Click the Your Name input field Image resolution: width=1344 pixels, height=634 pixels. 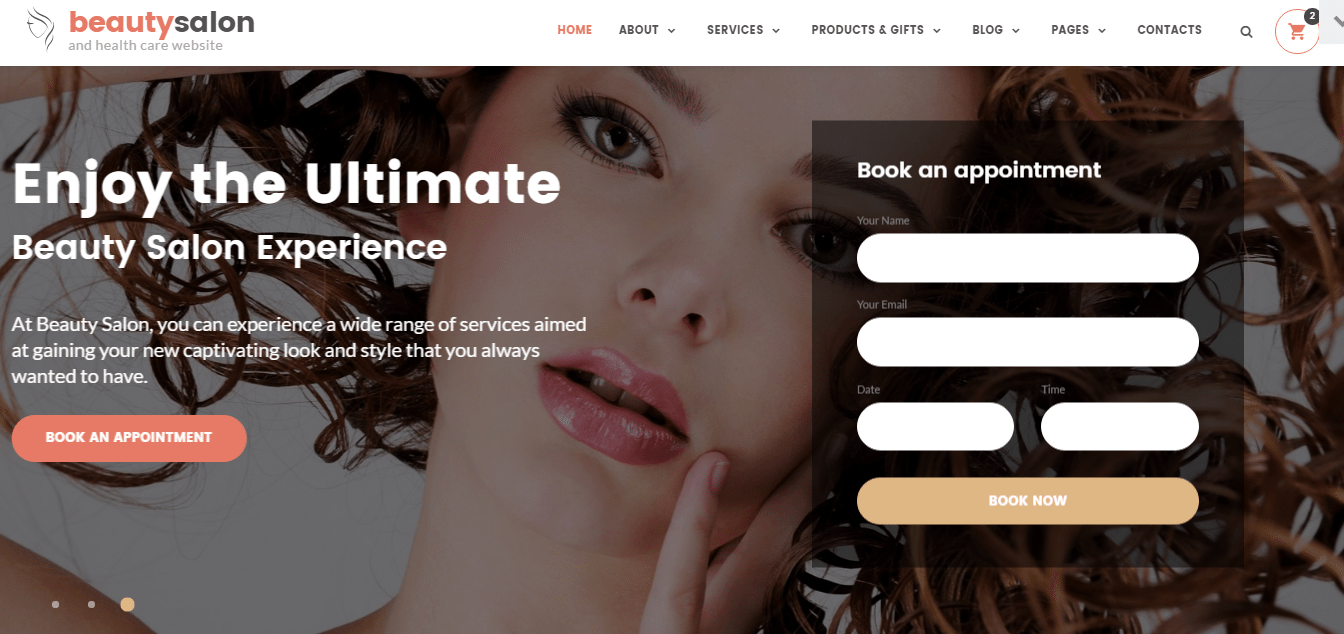1027,258
